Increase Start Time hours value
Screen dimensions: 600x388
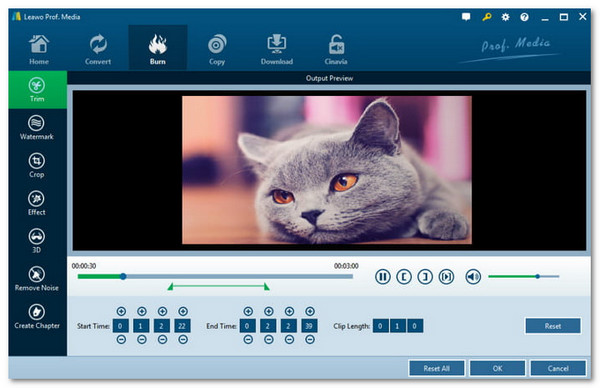[121, 311]
